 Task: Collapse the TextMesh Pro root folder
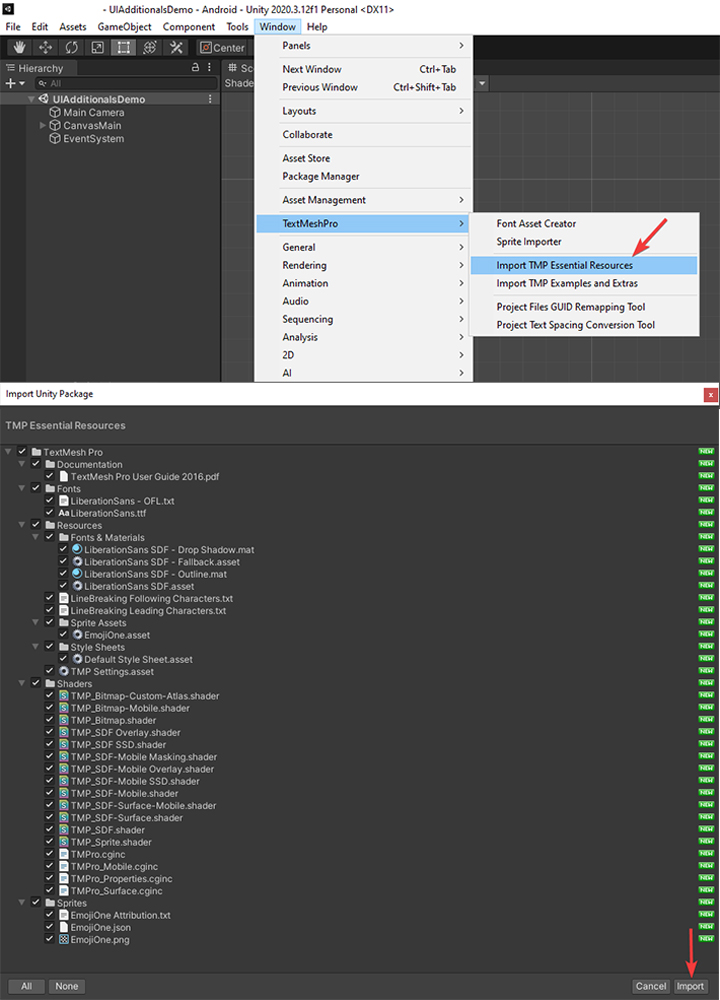click(x=8, y=452)
